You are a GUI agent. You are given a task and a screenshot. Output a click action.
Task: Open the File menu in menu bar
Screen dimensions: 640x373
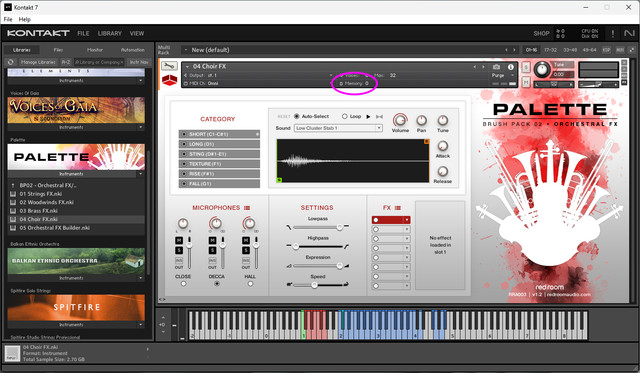pyautogui.click(x=8, y=19)
